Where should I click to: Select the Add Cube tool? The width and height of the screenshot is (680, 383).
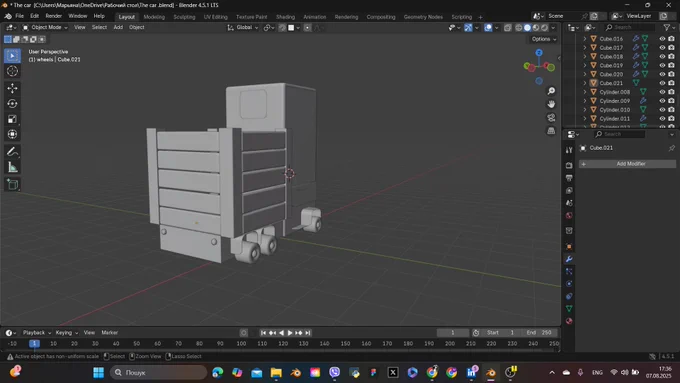coord(12,184)
